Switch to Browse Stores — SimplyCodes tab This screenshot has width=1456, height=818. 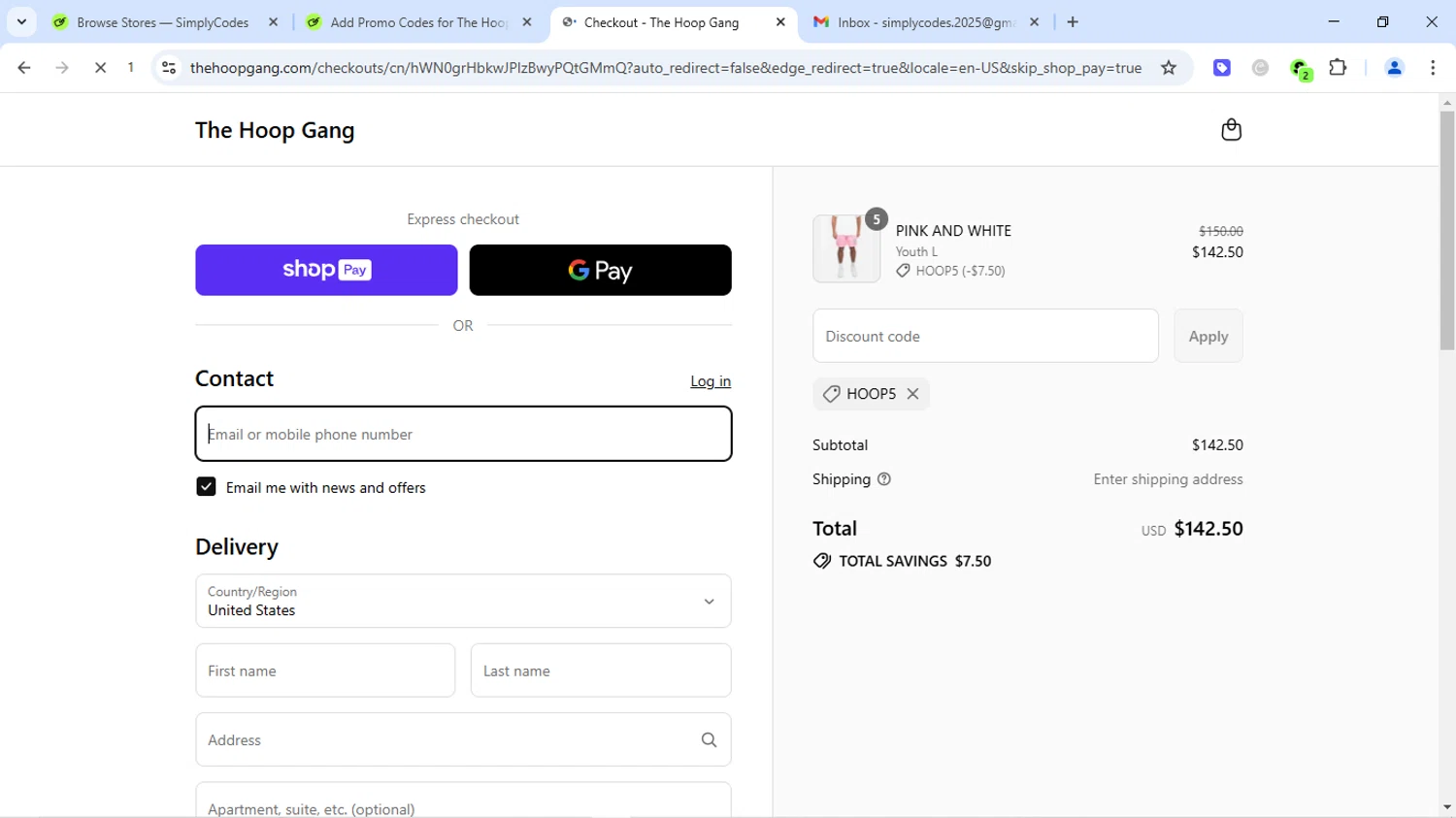(164, 22)
